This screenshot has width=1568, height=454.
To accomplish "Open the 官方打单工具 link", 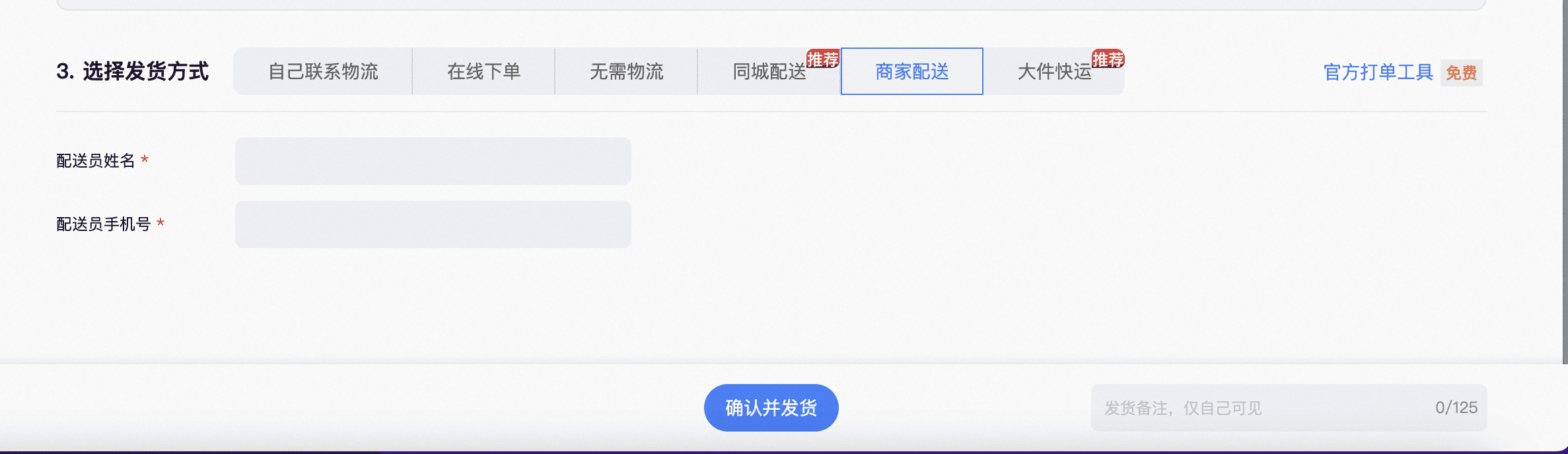I will coord(1377,73).
